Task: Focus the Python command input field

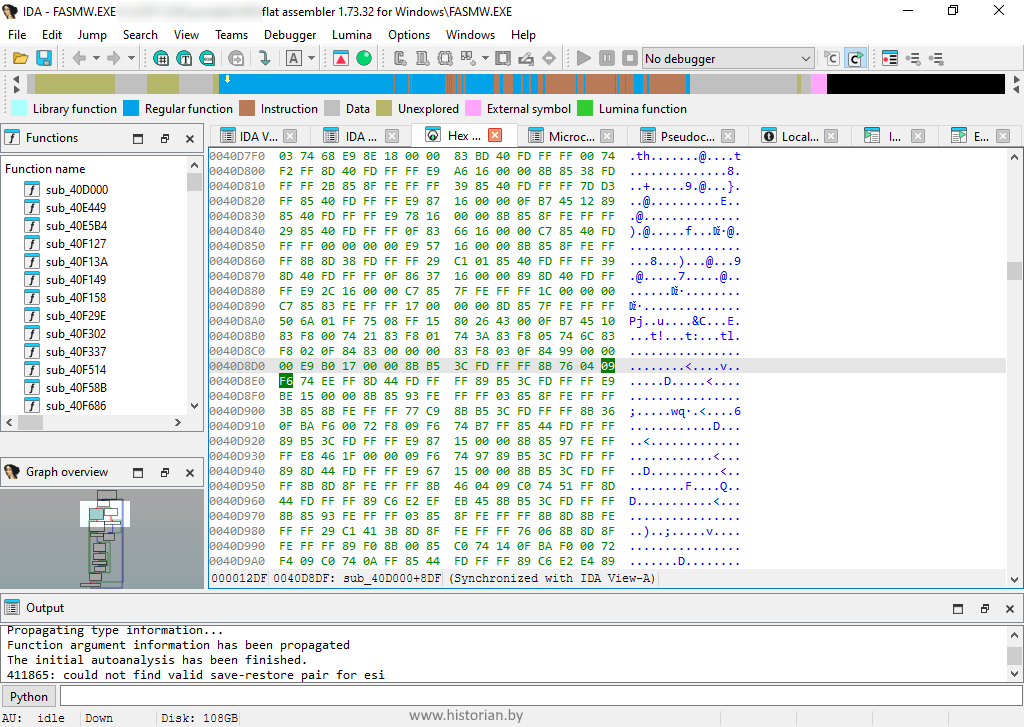Action: [541, 696]
